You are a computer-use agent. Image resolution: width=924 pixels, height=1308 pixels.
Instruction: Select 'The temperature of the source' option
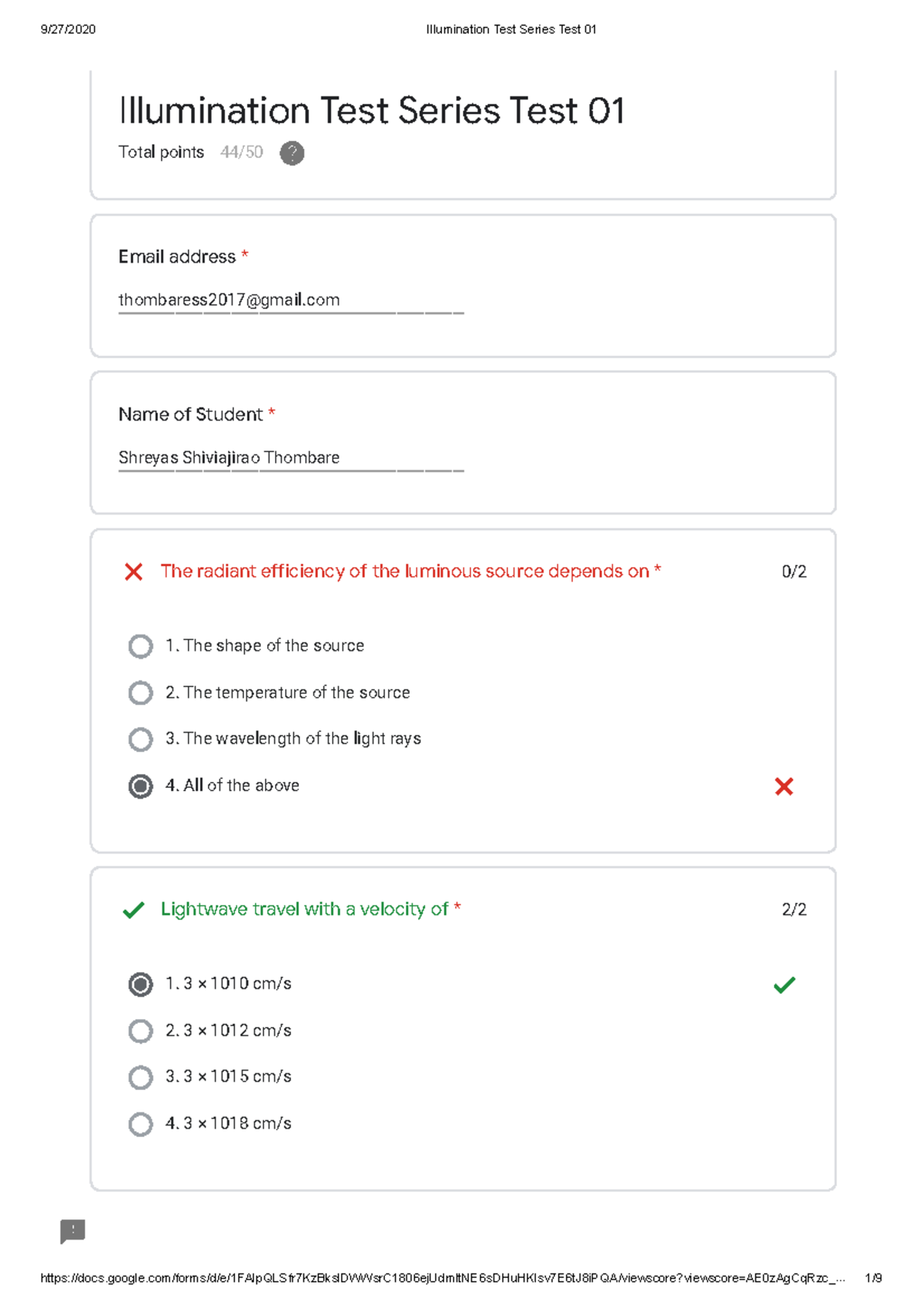[x=140, y=693]
